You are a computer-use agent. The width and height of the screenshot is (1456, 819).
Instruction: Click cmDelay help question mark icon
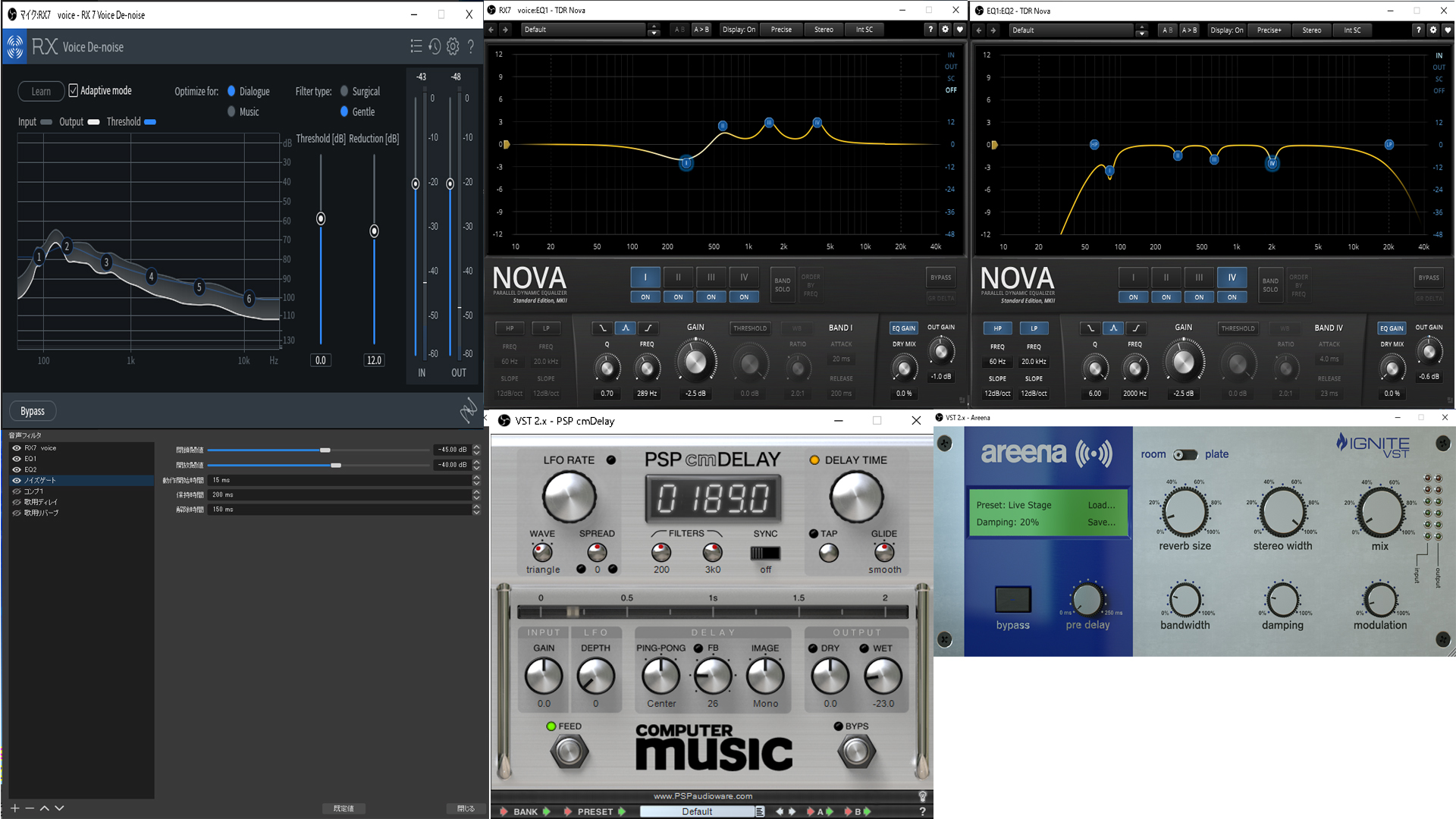point(922,811)
